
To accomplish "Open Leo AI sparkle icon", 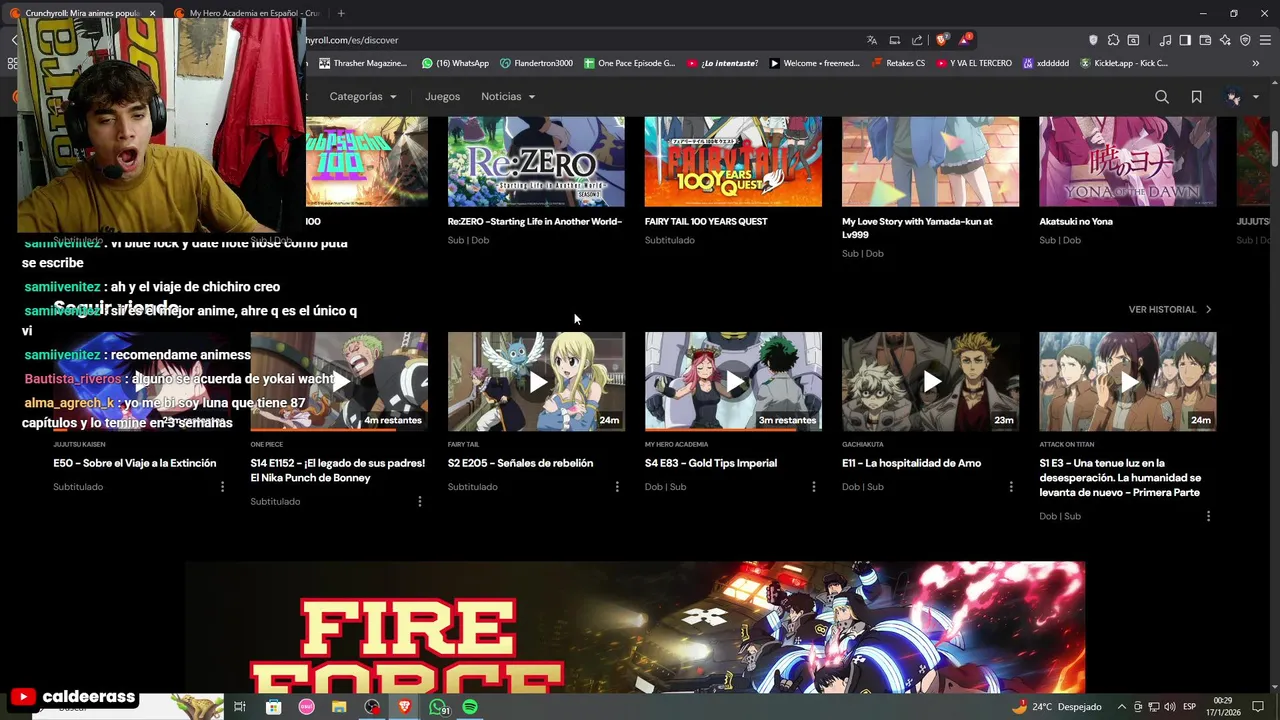I will click(1225, 40).
